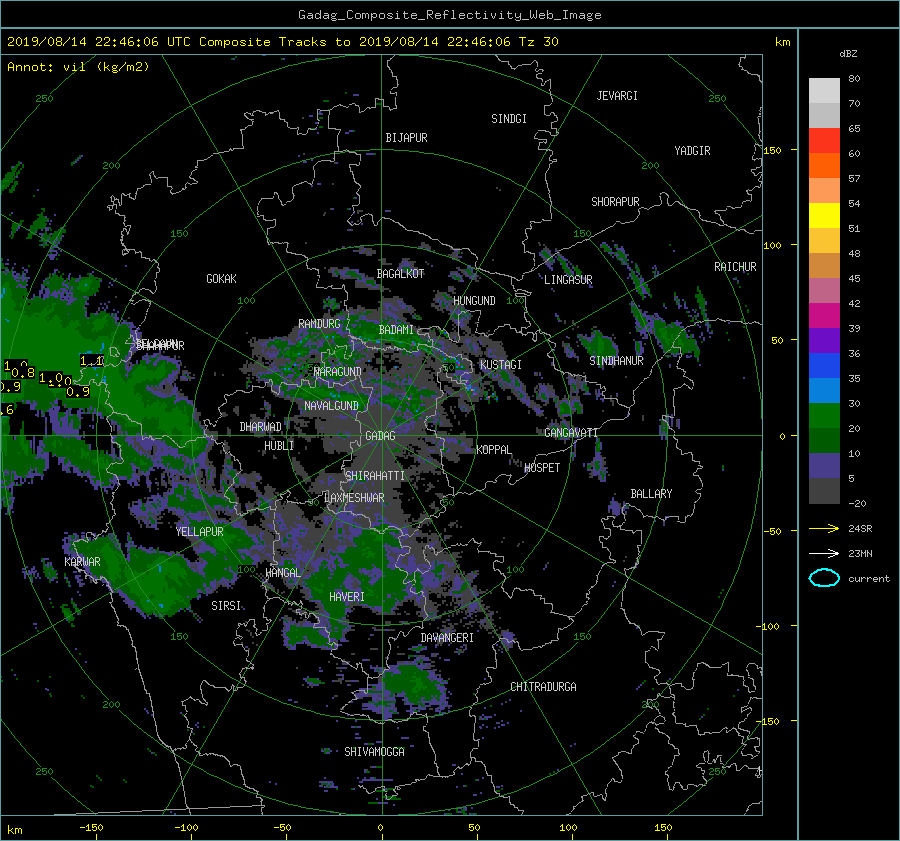Click the SINDGI city label
900x841 pixels.
(x=509, y=119)
